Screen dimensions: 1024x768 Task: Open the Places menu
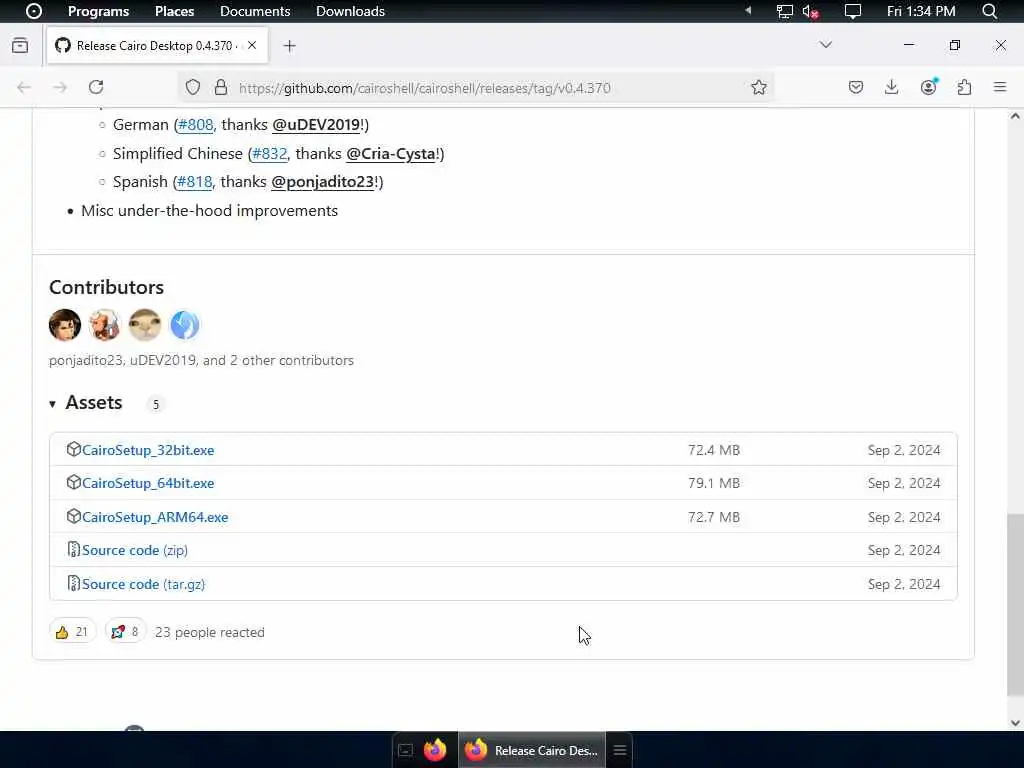(x=174, y=11)
